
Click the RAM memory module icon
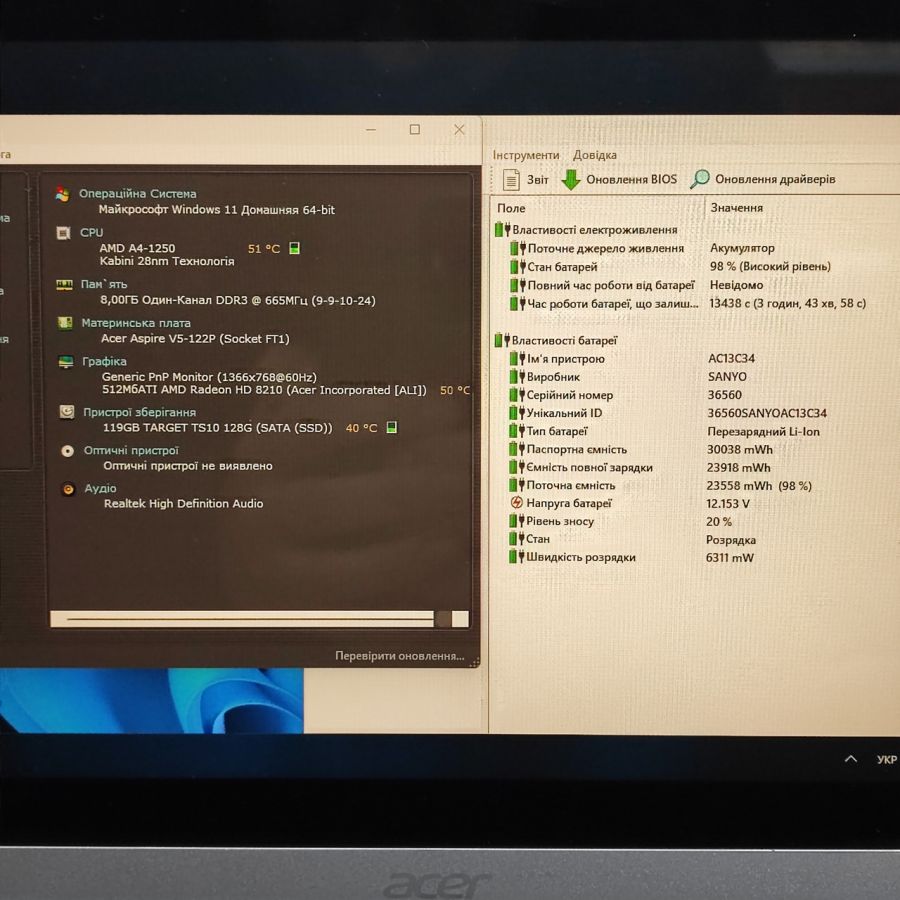(64, 284)
